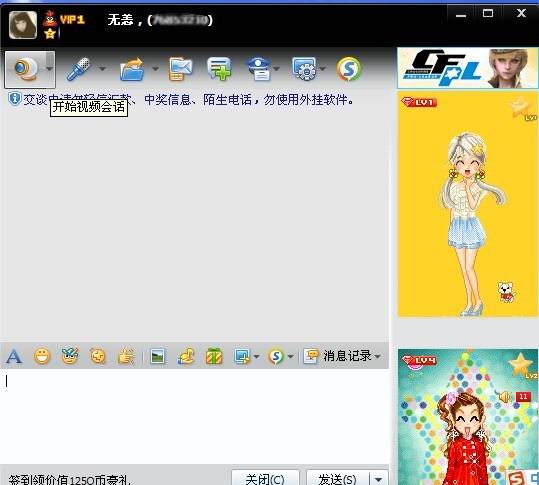The height and width of the screenshot is (485, 539).
Task: Expand file transfer options arrow
Action: (155, 69)
